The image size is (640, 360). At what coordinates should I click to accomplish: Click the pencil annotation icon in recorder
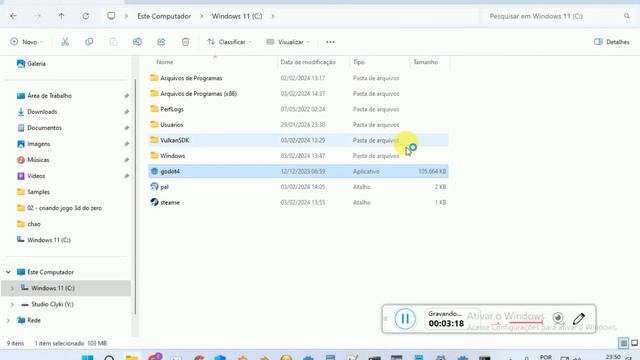point(579,318)
